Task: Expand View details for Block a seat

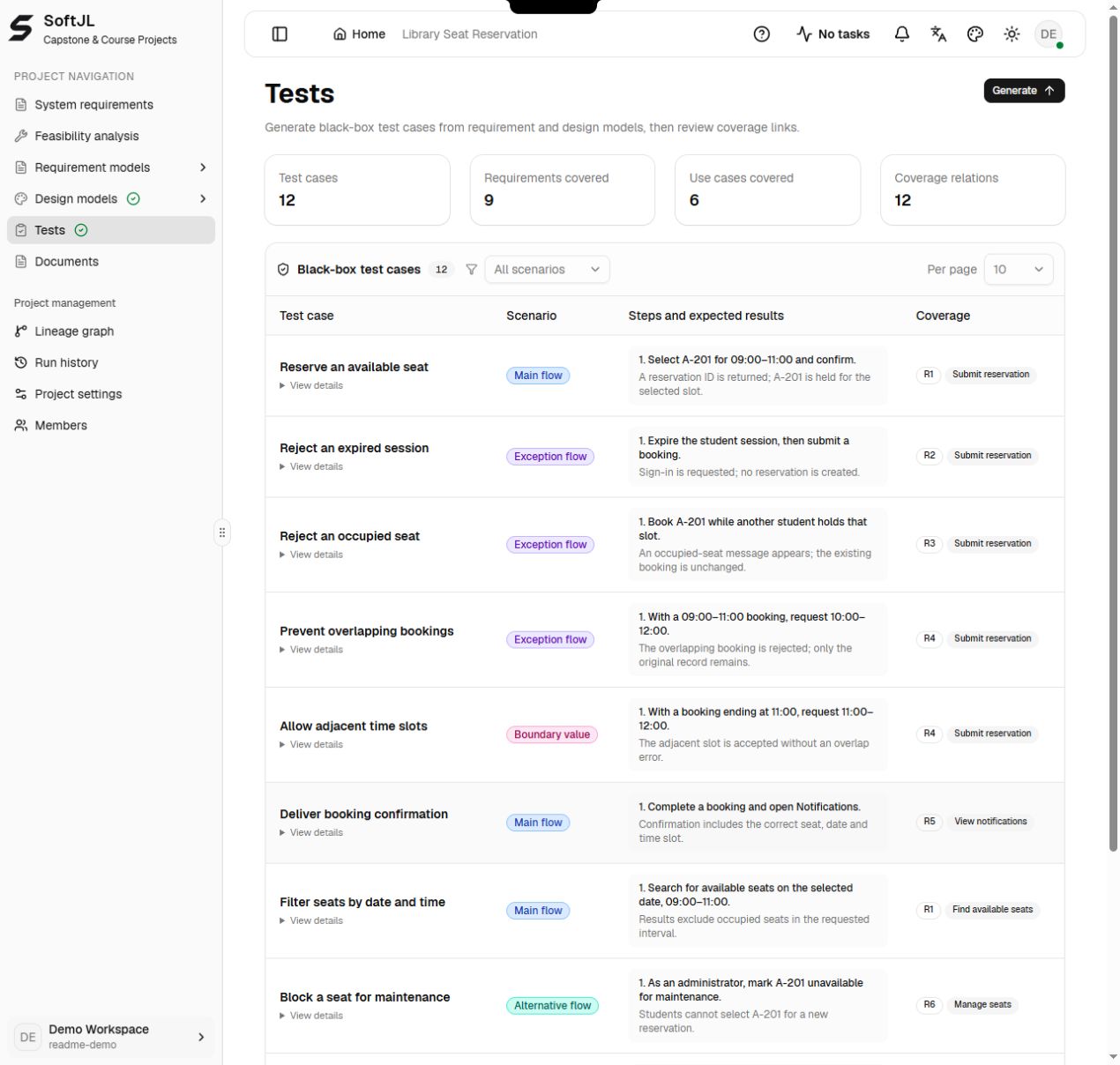Action: [x=311, y=1016]
